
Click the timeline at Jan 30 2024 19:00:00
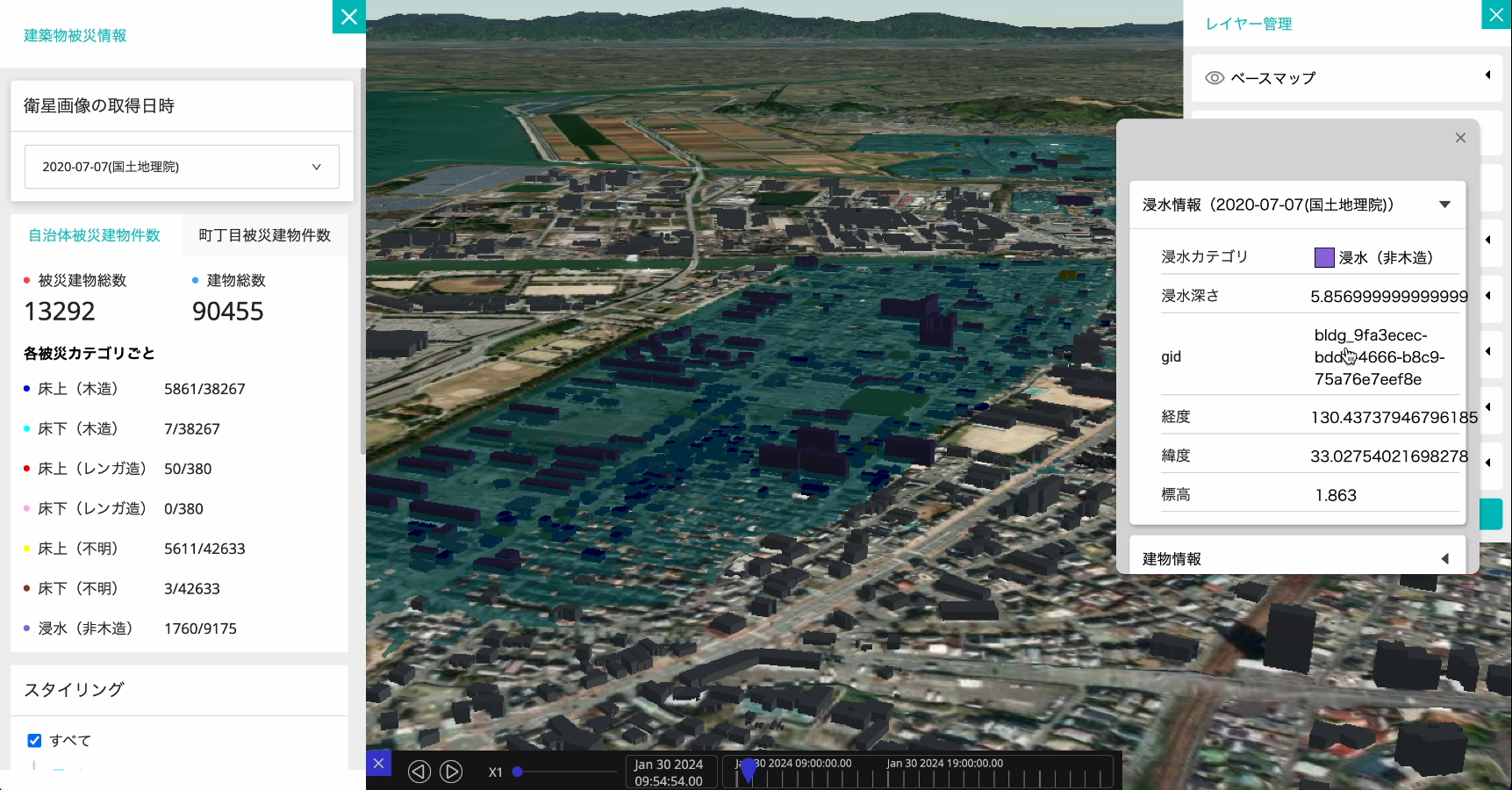944,764
